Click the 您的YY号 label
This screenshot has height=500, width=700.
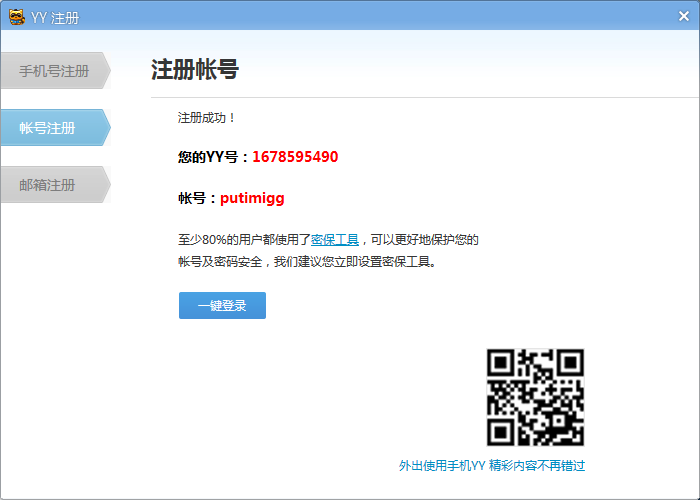[213, 157]
